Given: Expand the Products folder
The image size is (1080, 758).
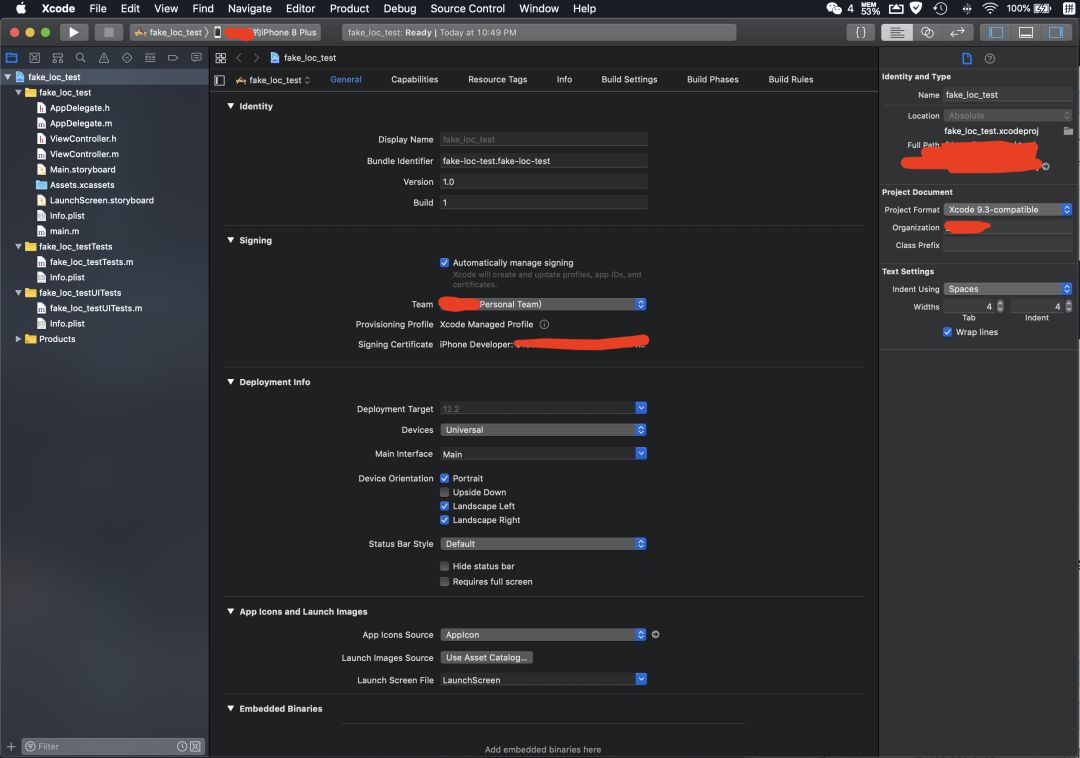Looking at the screenshot, I should [x=18, y=339].
